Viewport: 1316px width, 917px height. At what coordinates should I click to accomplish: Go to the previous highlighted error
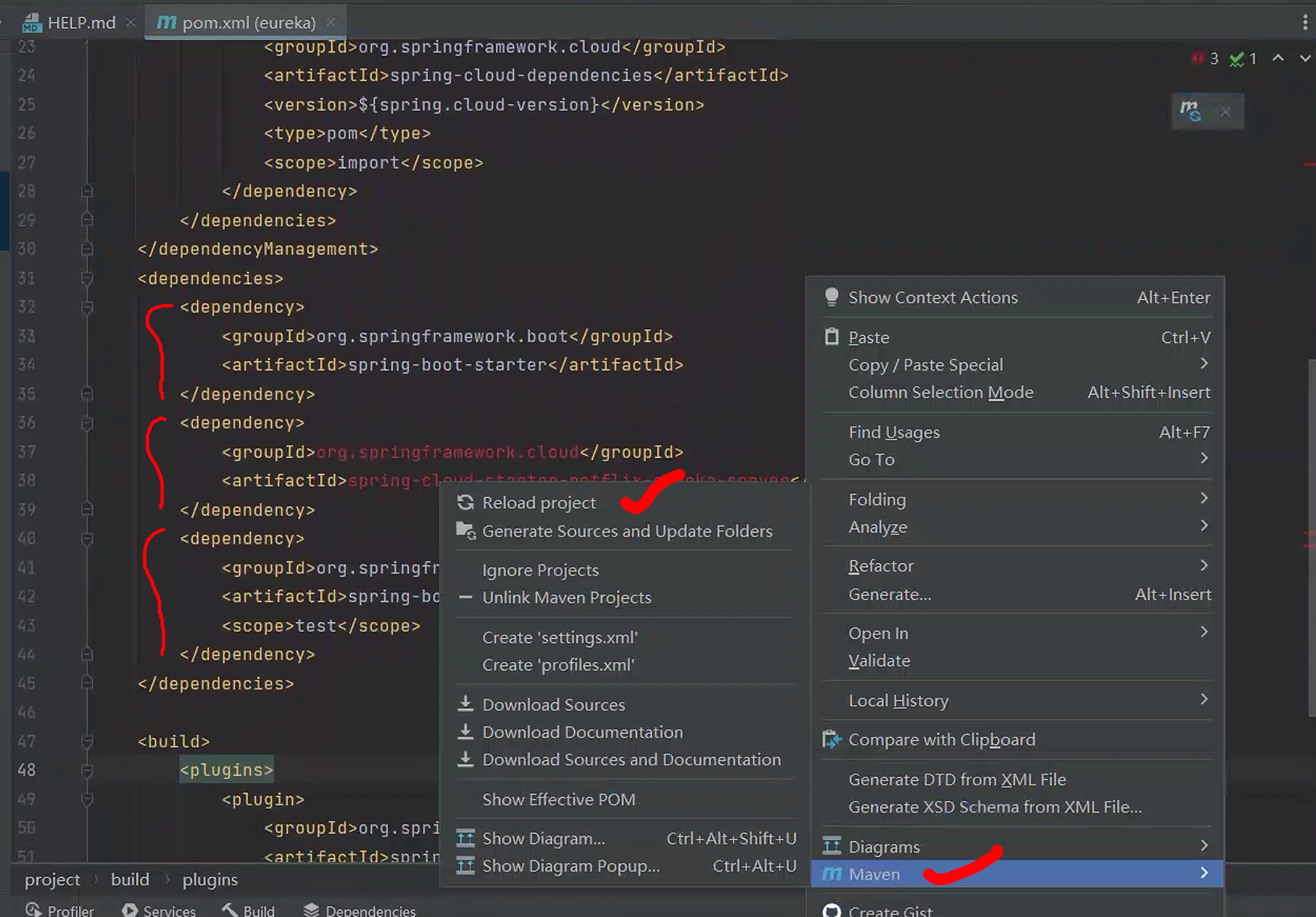point(1278,58)
